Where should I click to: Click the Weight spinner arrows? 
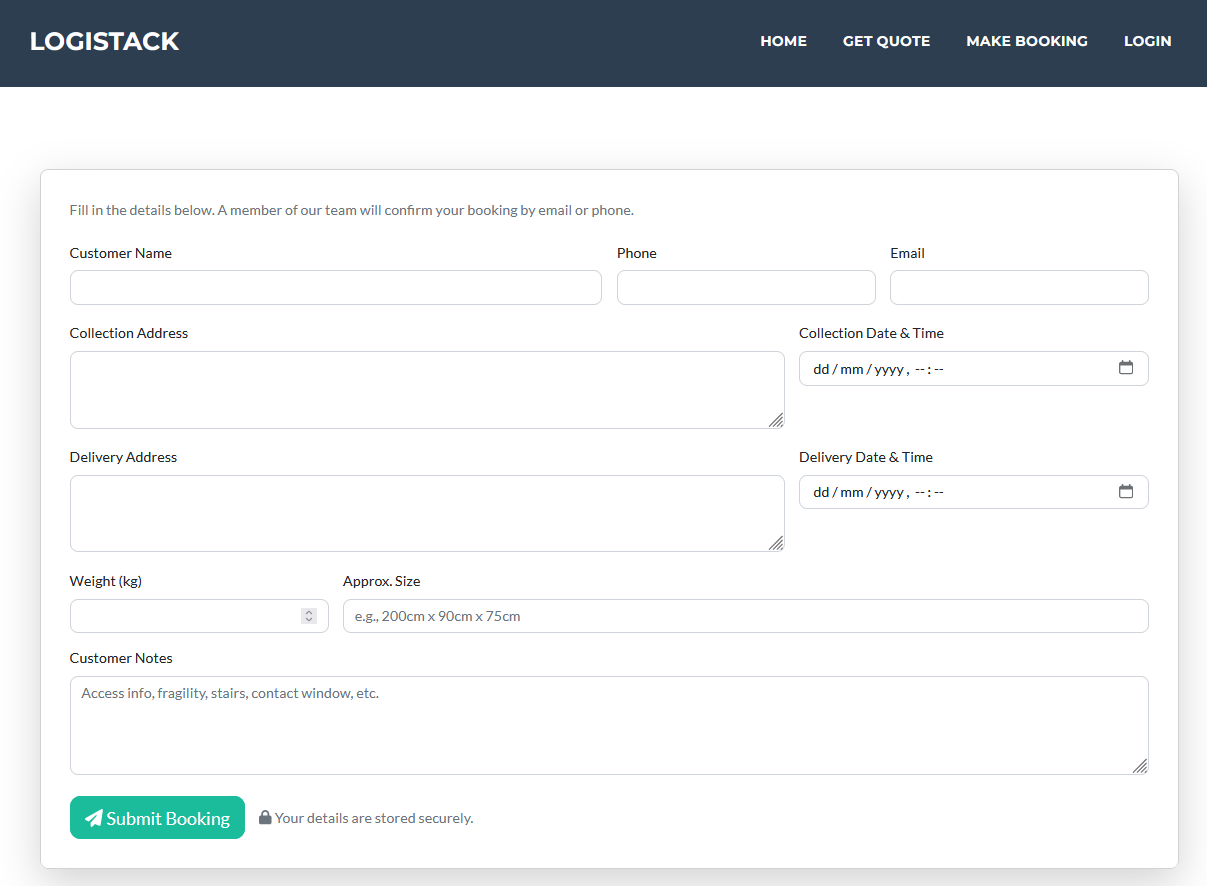(309, 616)
